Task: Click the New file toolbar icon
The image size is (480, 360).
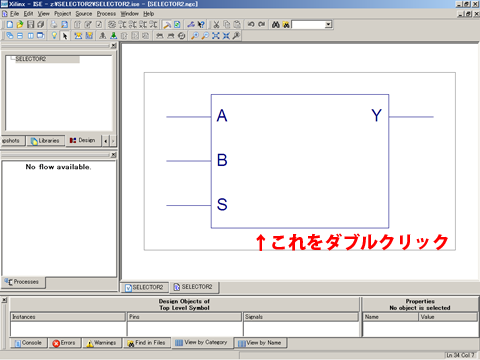Action: [10, 24]
